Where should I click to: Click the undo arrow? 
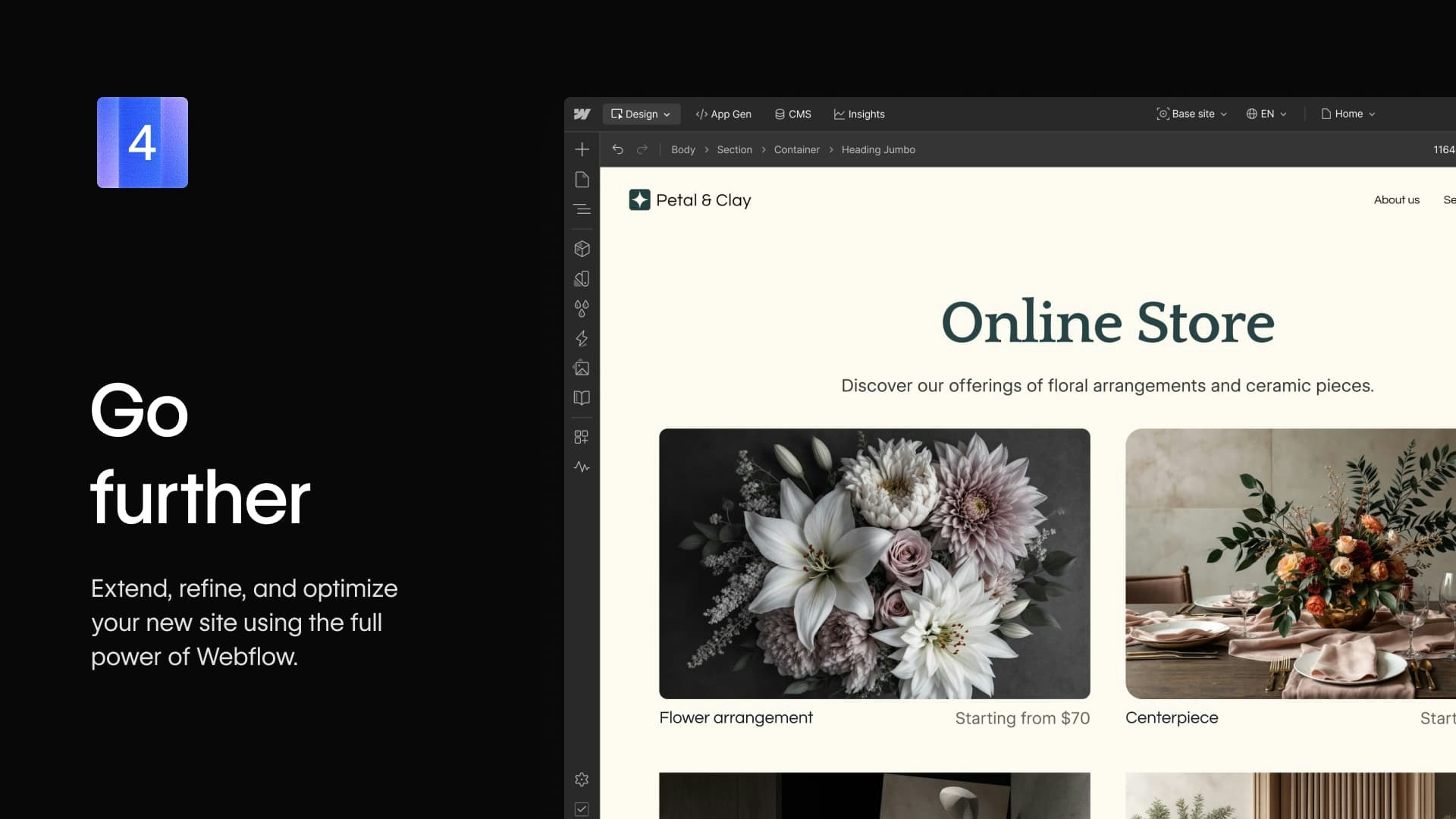click(x=617, y=149)
